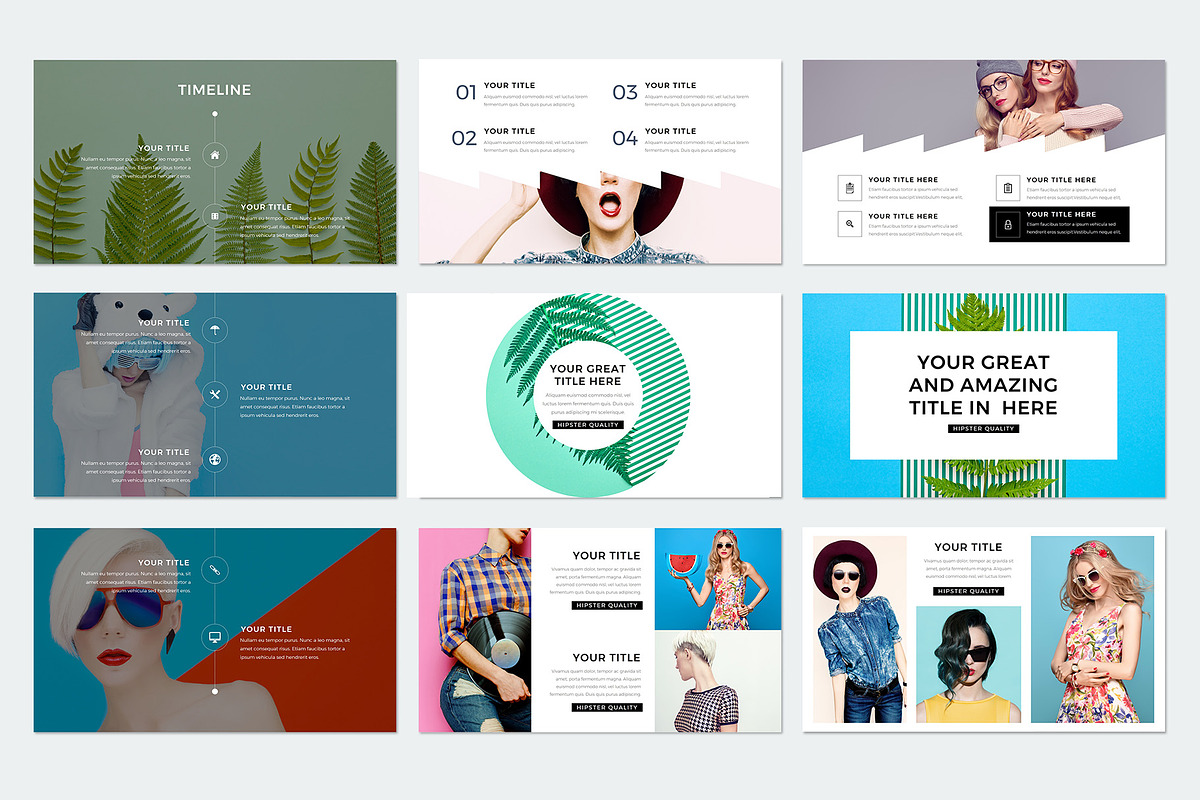Click the notepad with pencil icon box

point(849,187)
